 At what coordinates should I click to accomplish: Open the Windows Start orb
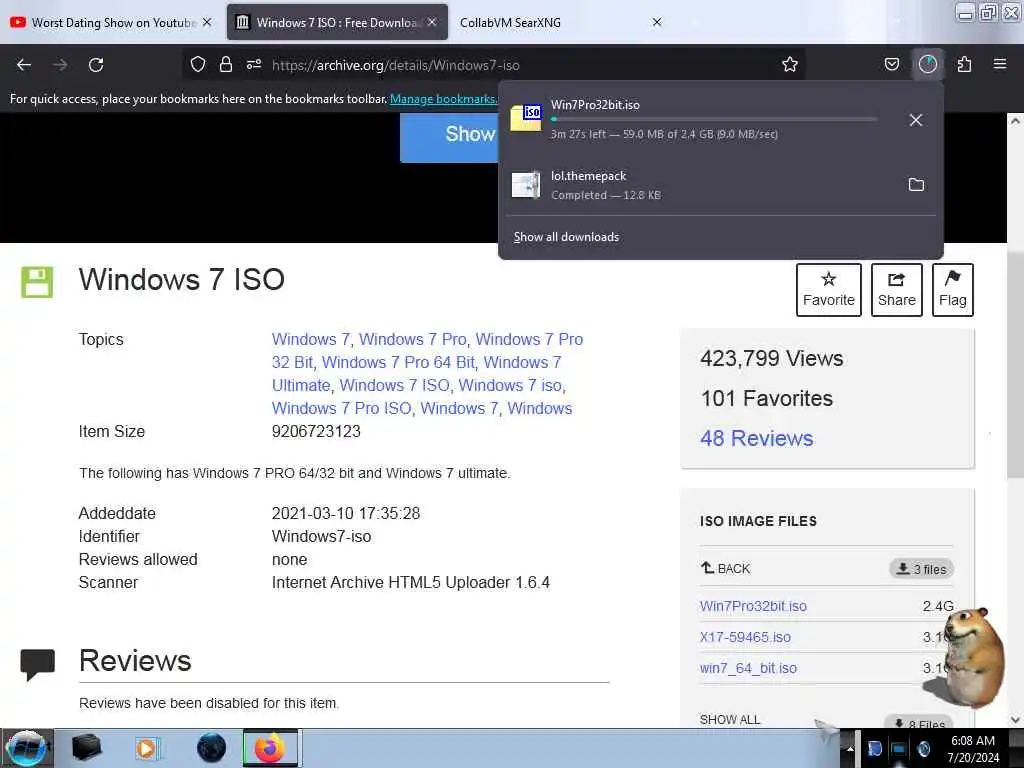coord(26,748)
